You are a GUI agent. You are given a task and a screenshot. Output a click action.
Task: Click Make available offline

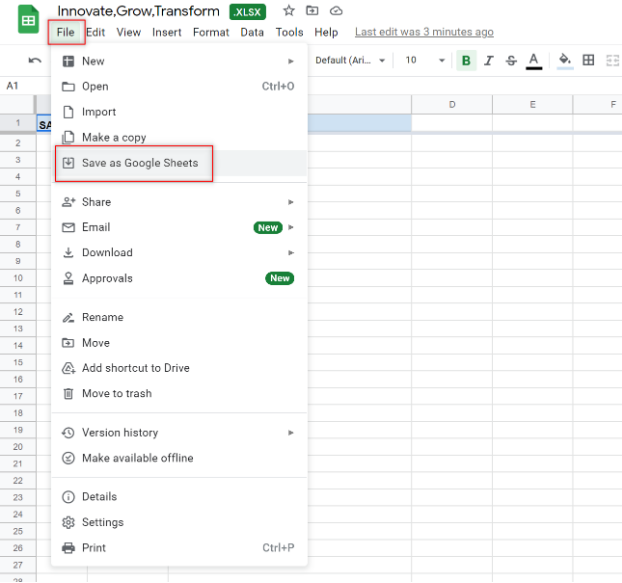coord(179,458)
